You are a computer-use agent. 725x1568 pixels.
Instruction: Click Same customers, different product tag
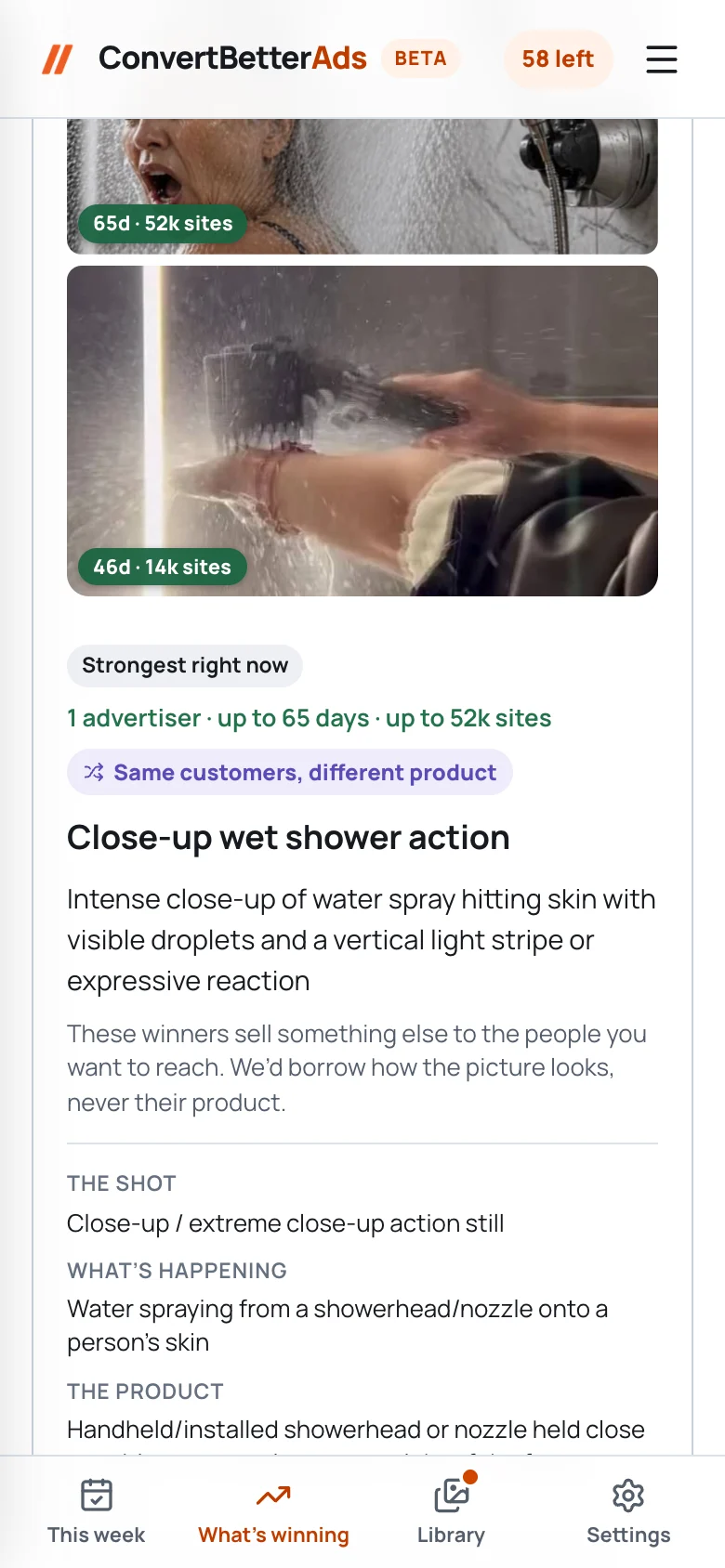(290, 772)
